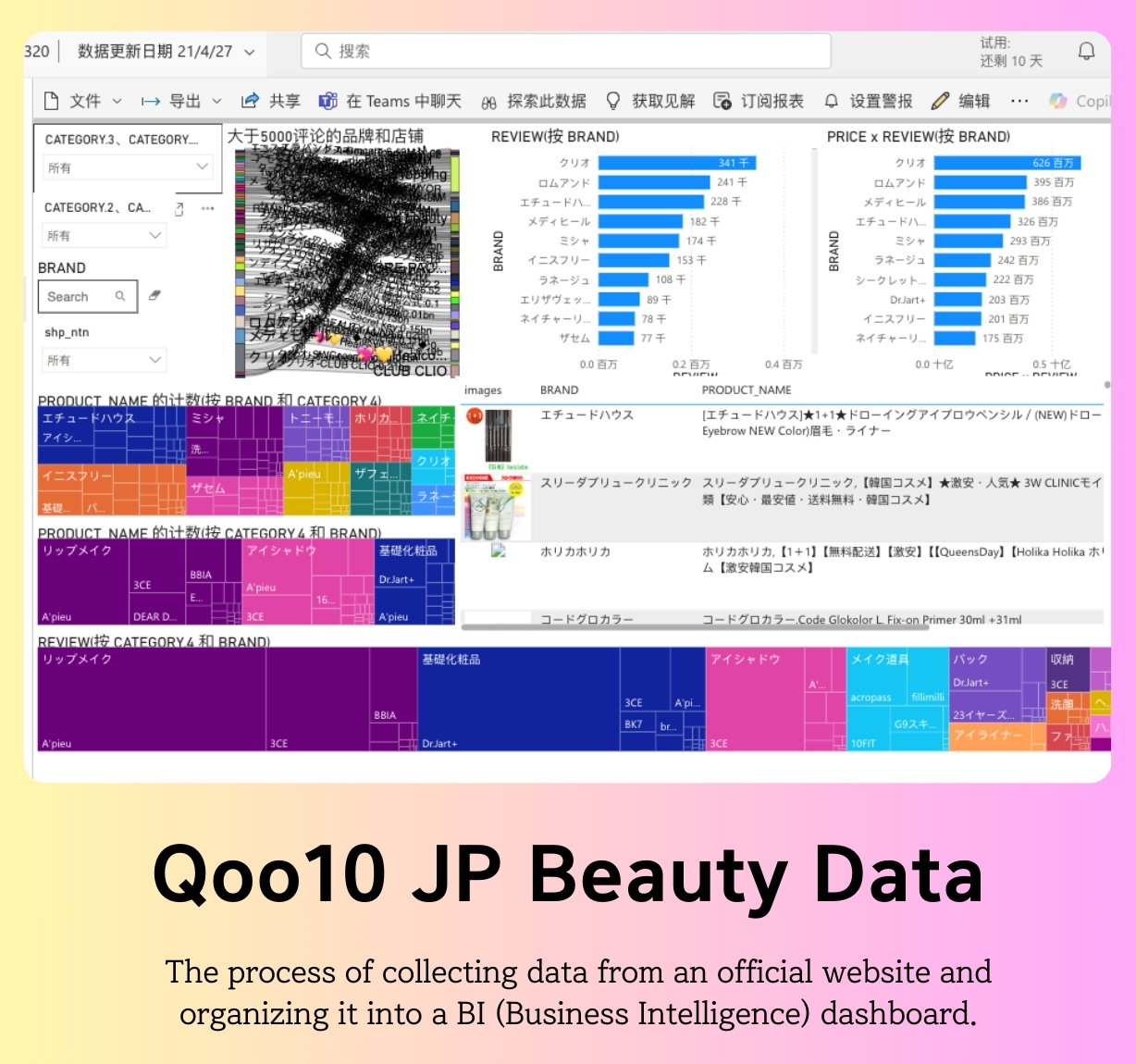Image resolution: width=1136 pixels, height=1064 pixels.
Task: Click the ロムアンド 241 千 review bar
Action: click(654, 182)
